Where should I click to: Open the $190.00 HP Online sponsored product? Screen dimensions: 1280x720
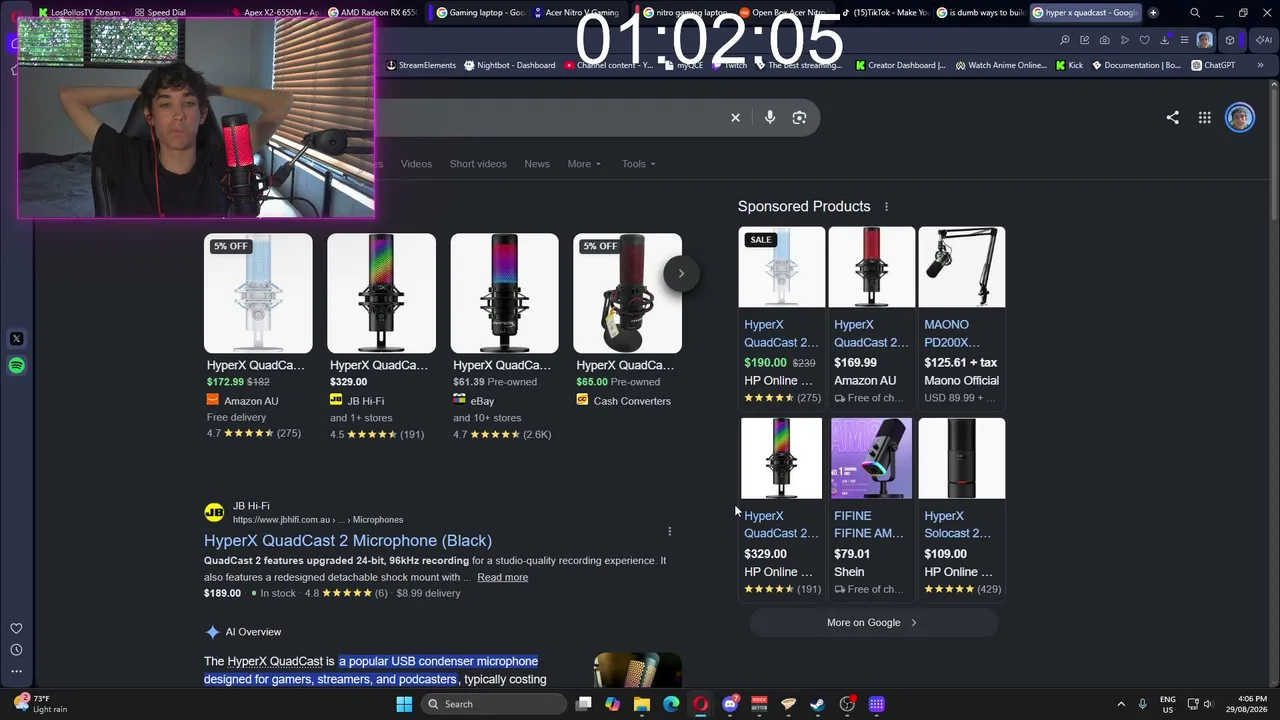click(782, 317)
